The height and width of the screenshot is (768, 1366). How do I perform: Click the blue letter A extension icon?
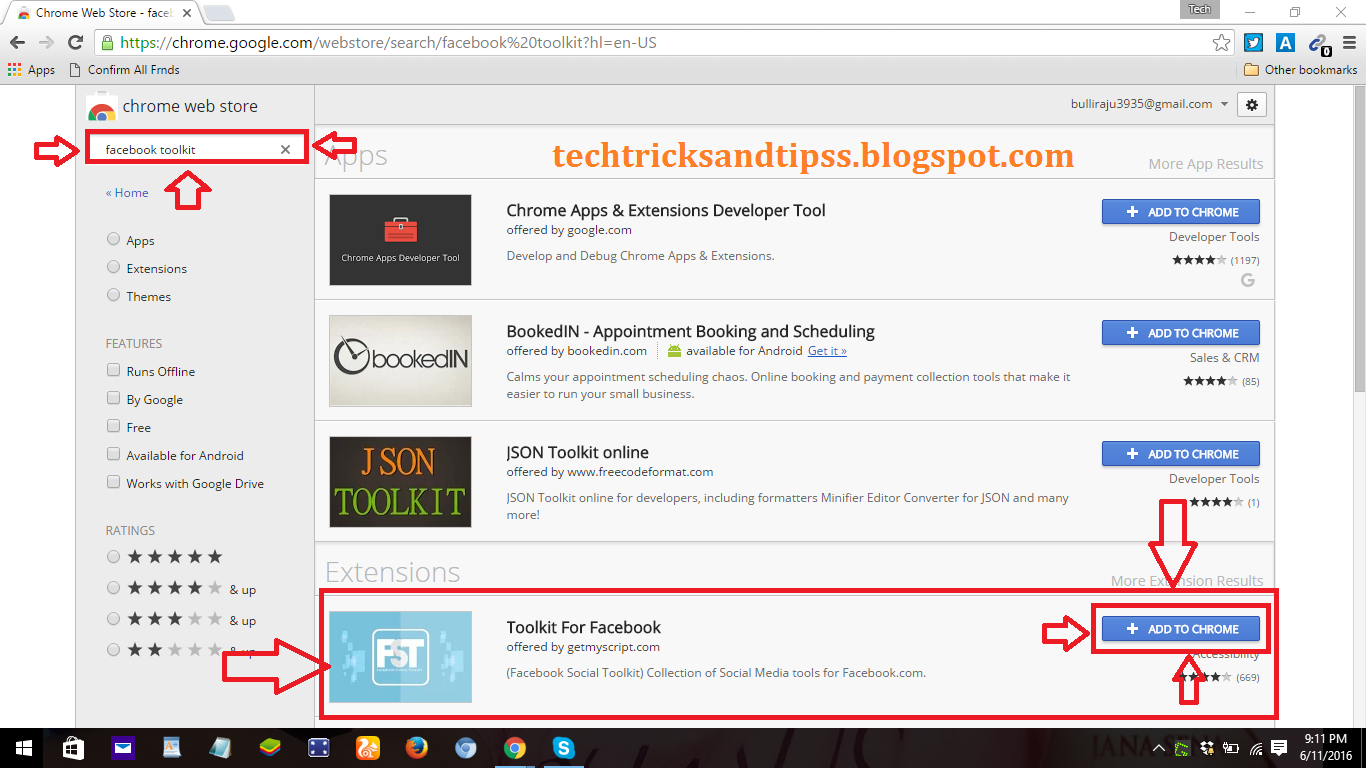tap(1286, 43)
